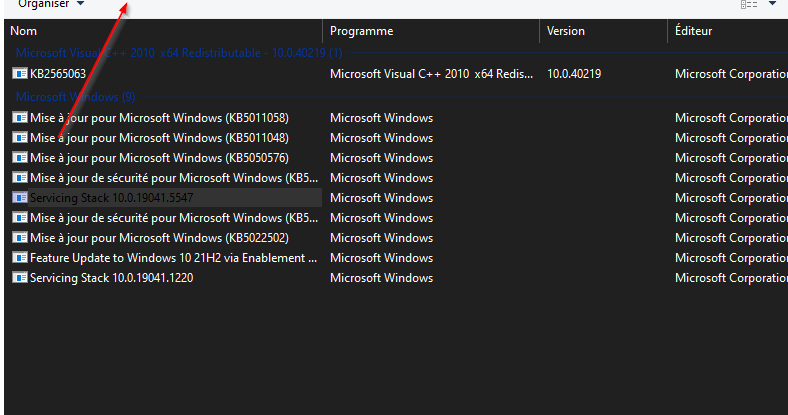Select the KB2565063 update entry
788x415 pixels.
tap(58, 74)
